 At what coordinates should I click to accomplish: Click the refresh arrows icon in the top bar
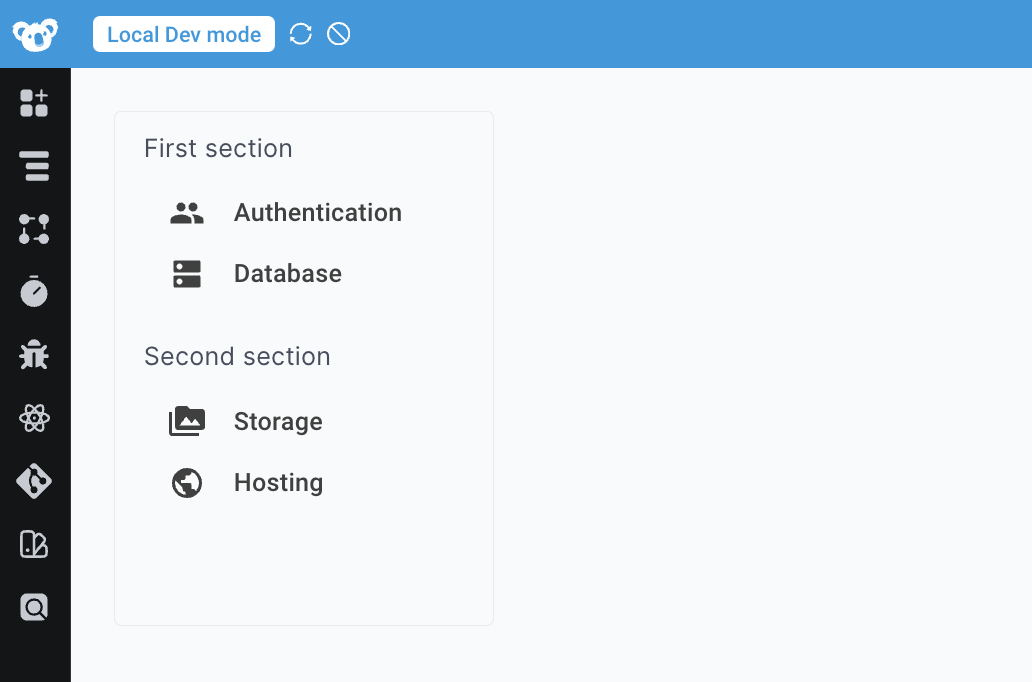tap(300, 33)
